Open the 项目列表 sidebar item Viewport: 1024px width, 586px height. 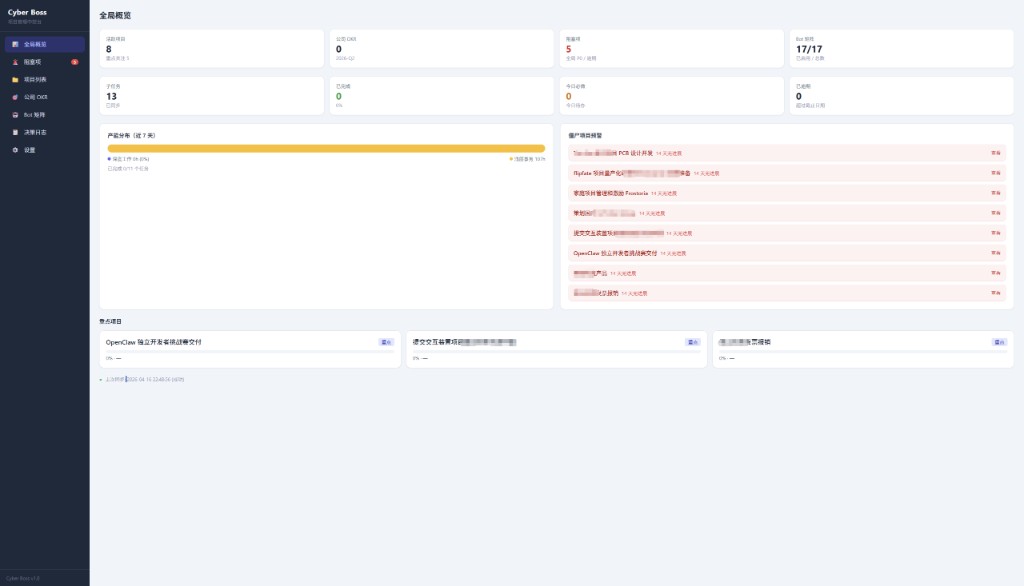point(44,80)
